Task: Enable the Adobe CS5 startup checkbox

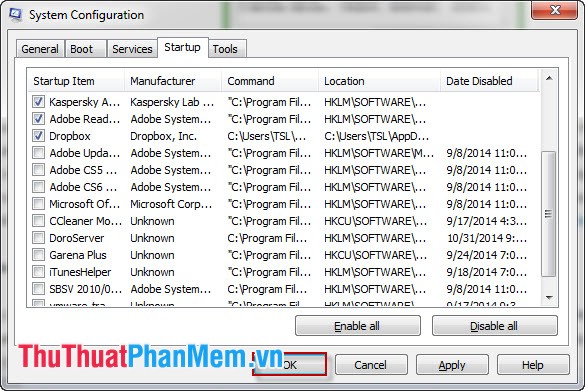Action: [x=38, y=170]
